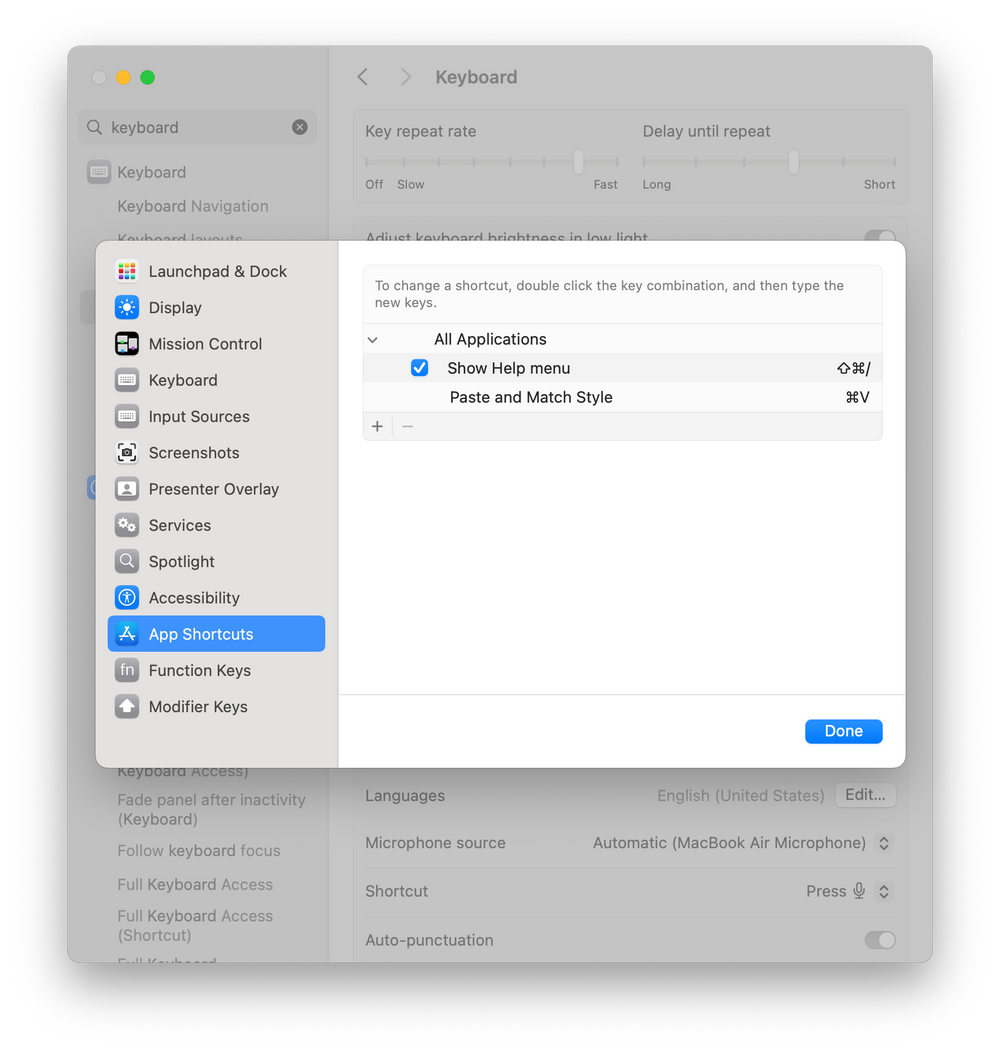Clear the keyboard search field
This screenshot has height=1052, width=1000.
300,127
